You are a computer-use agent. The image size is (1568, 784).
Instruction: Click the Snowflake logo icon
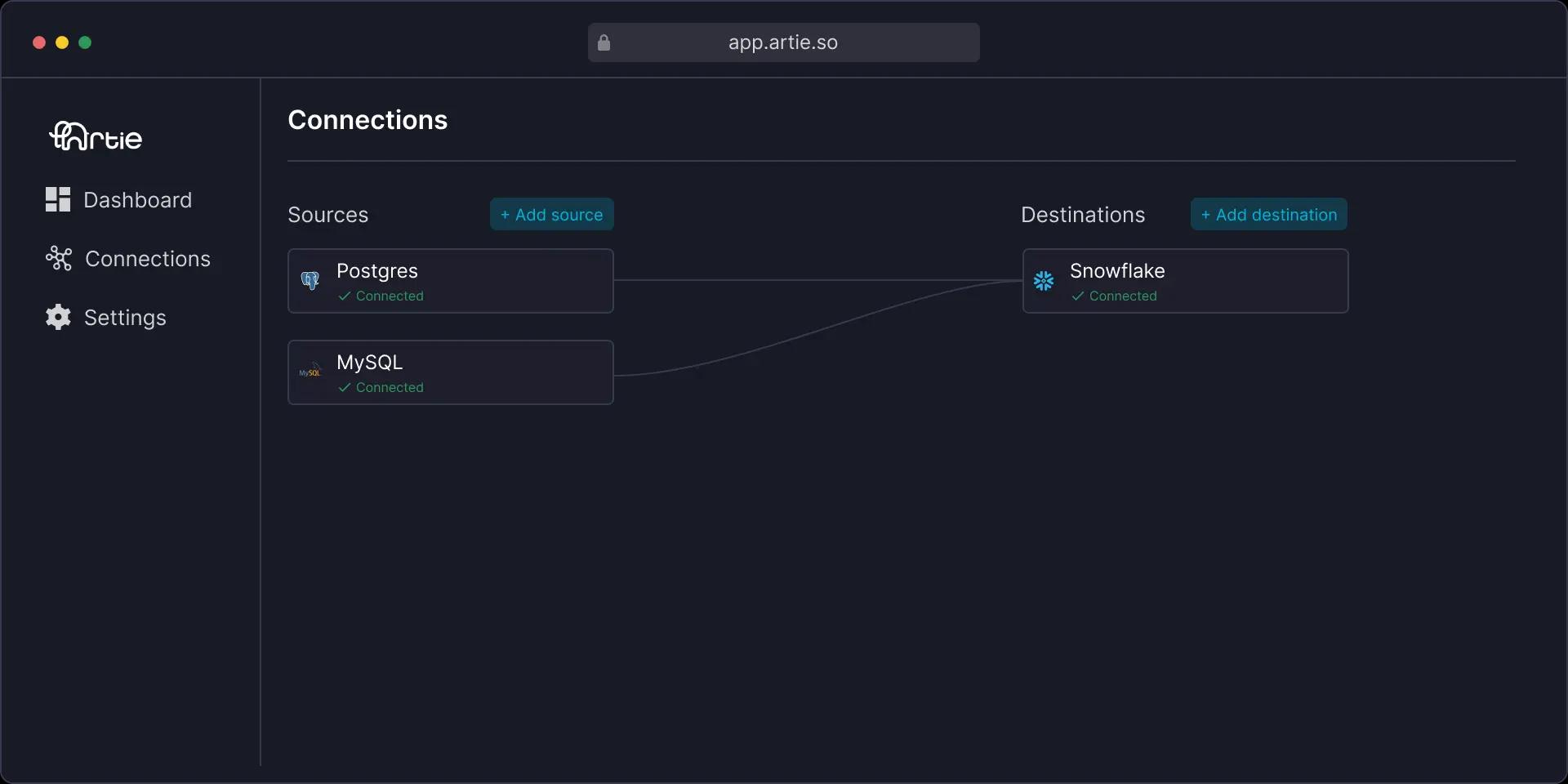pyautogui.click(x=1044, y=281)
